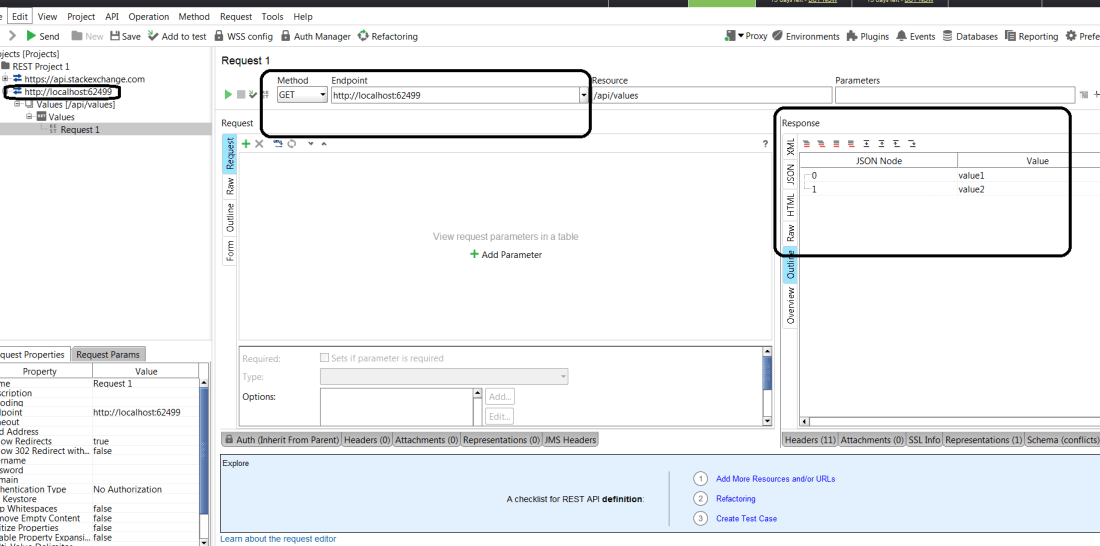Click green plus icon in Request toolbar
Screen dimensions: 1100x546
(246, 144)
